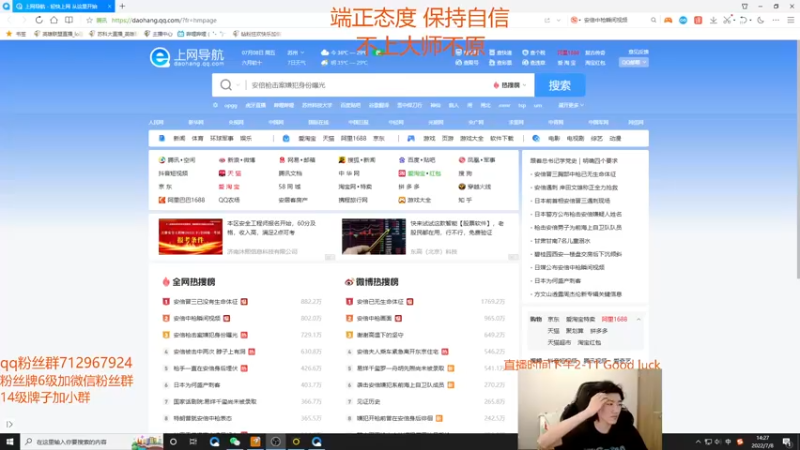Open Windows Start menu

coord(10,441)
